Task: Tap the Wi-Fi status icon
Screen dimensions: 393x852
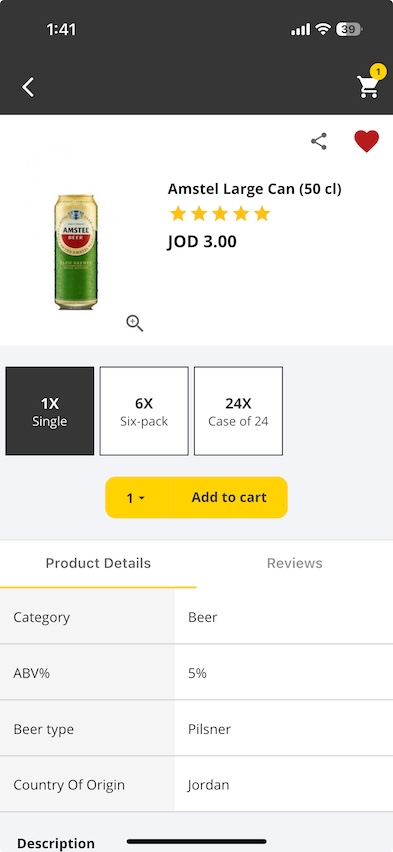Action: tap(323, 29)
